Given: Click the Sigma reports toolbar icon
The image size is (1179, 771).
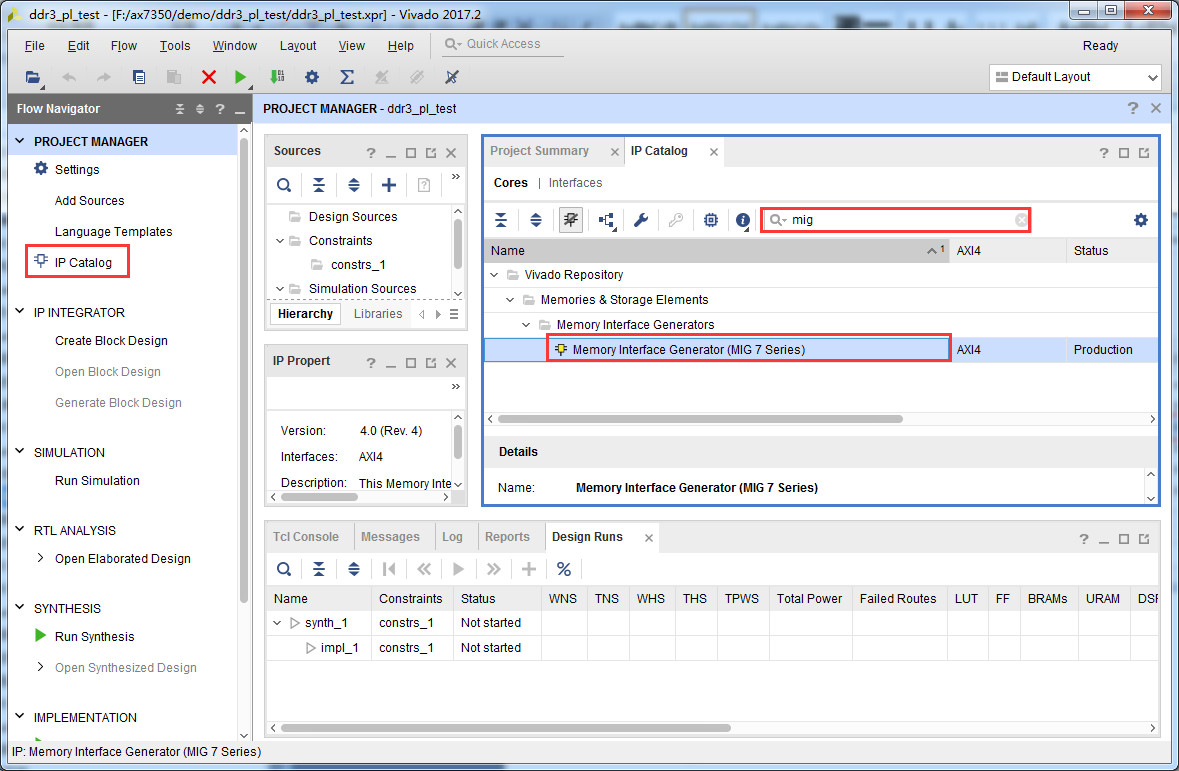Looking at the screenshot, I should (347, 77).
